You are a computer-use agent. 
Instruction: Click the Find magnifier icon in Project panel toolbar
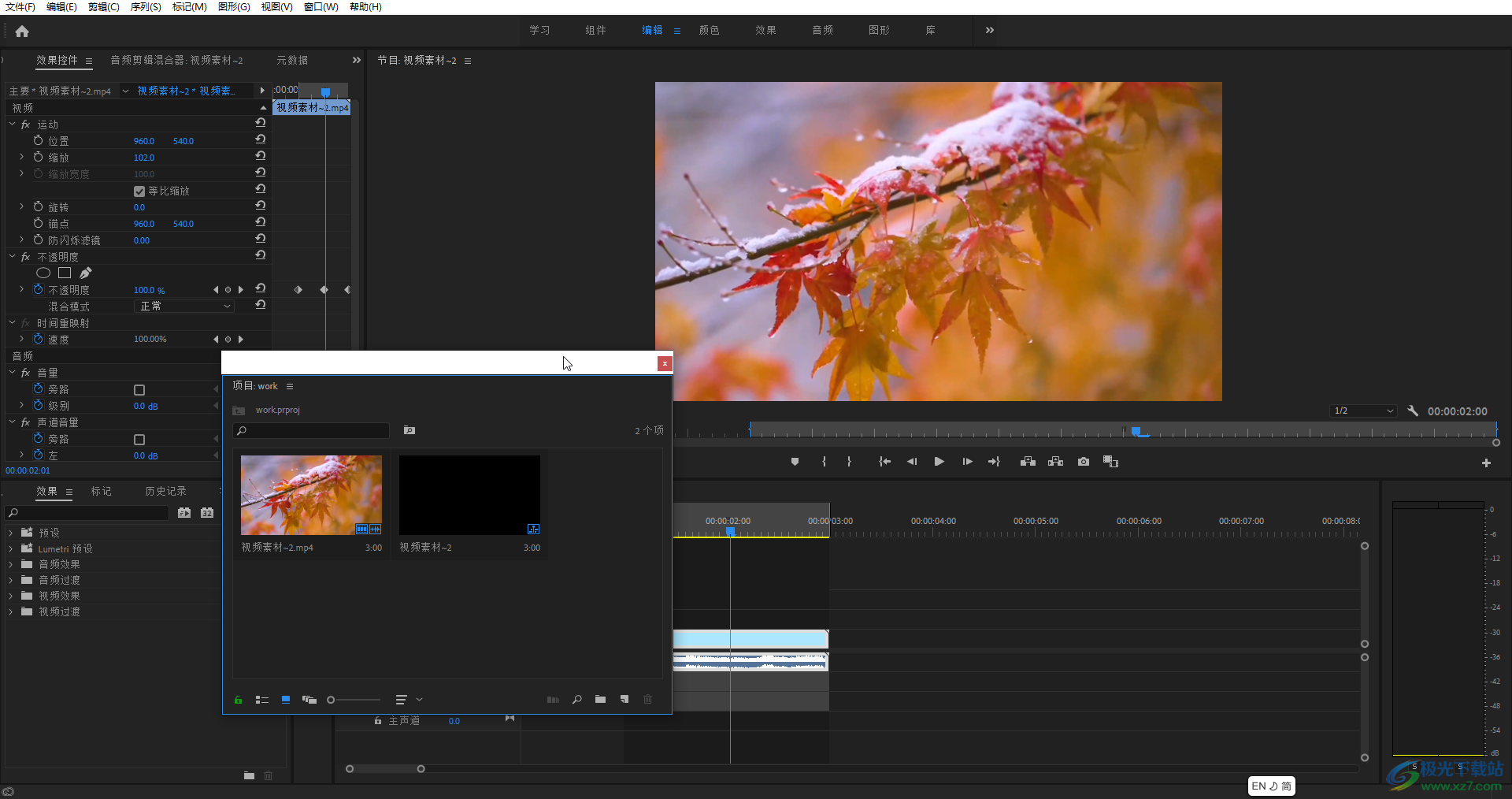coord(576,700)
